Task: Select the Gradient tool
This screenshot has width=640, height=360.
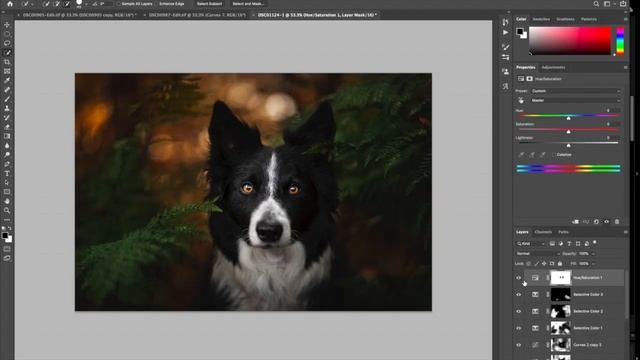Action: coord(7,136)
